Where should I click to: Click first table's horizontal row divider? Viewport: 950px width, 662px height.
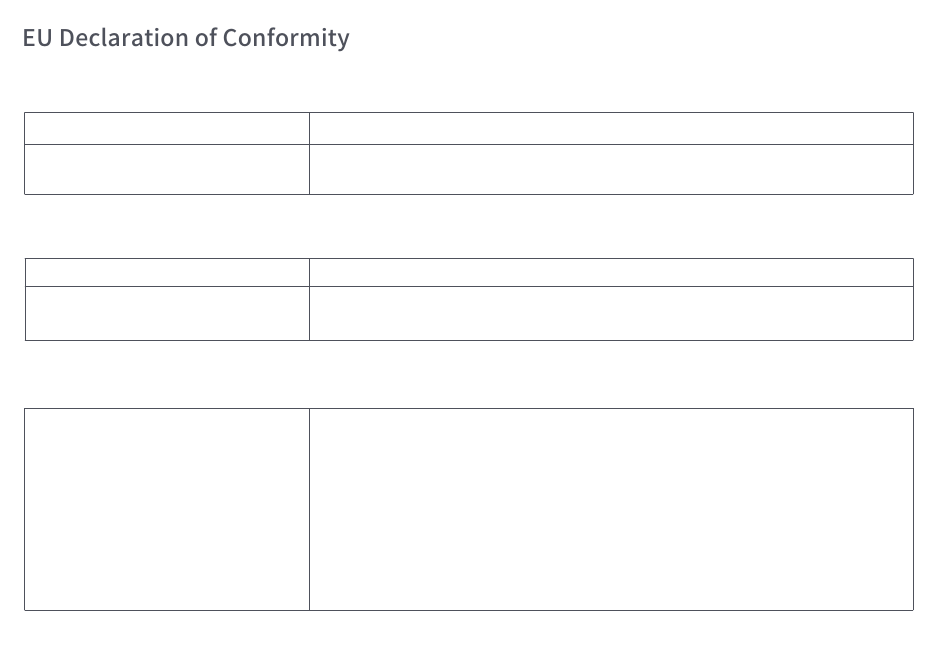[469, 144]
